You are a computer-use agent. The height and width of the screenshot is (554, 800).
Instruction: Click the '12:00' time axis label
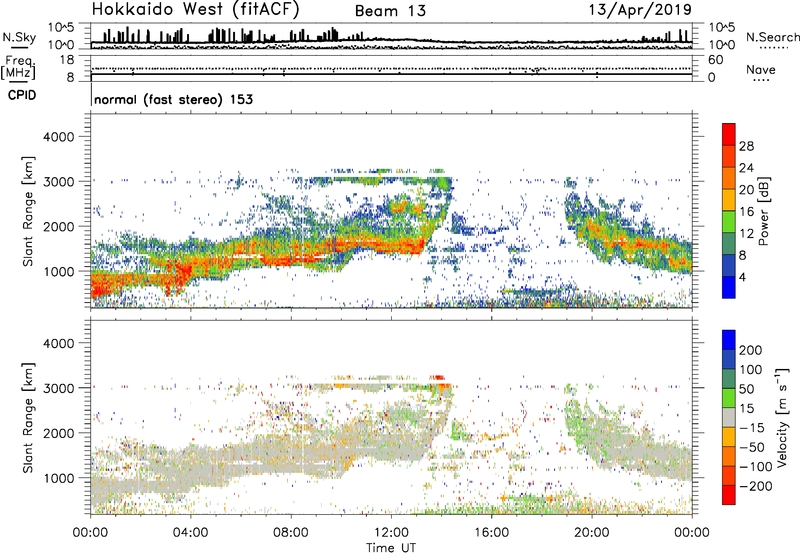point(391,533)
